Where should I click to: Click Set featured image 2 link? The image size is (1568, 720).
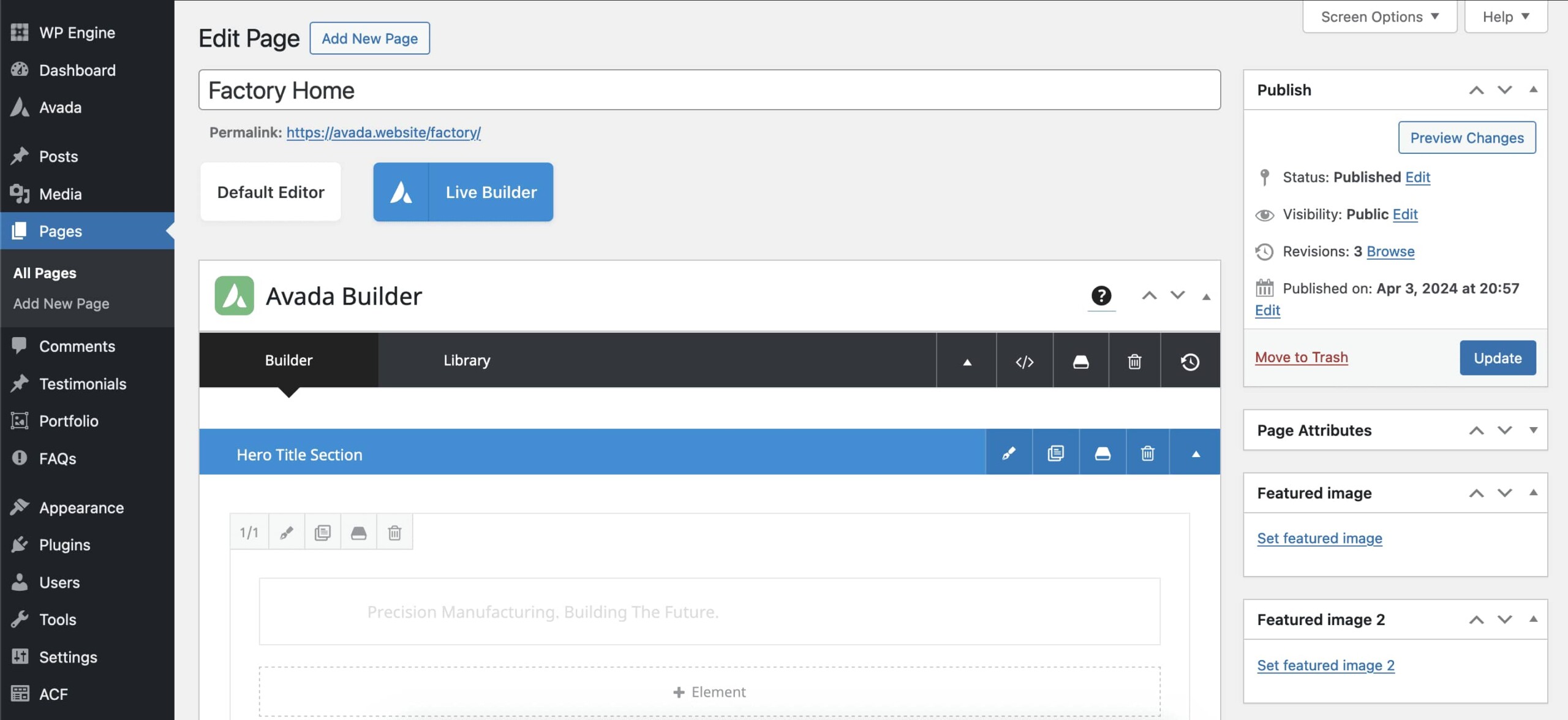(x=1326, y=665)
